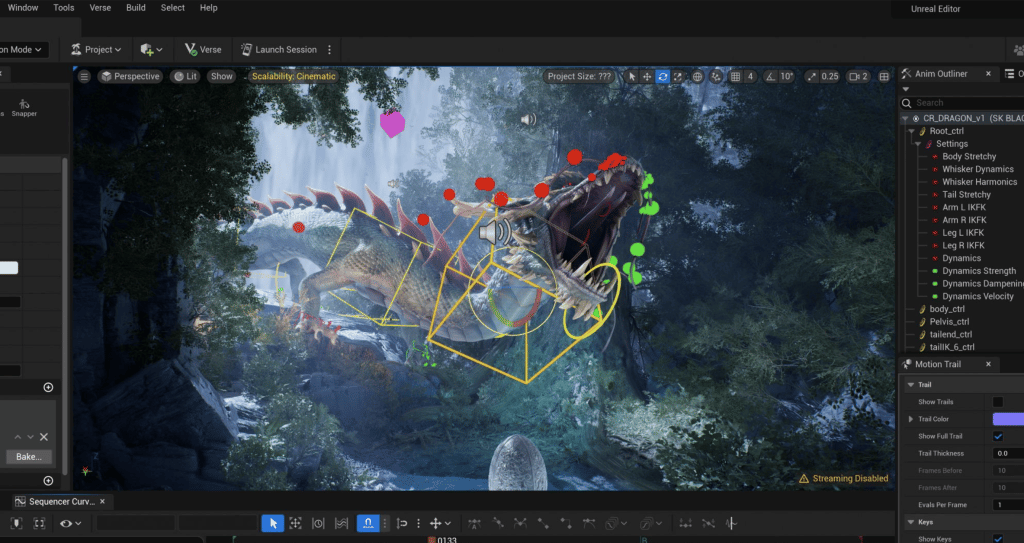
Task: Click the curve editor lattice deform tool
Action: pos(341,523)
